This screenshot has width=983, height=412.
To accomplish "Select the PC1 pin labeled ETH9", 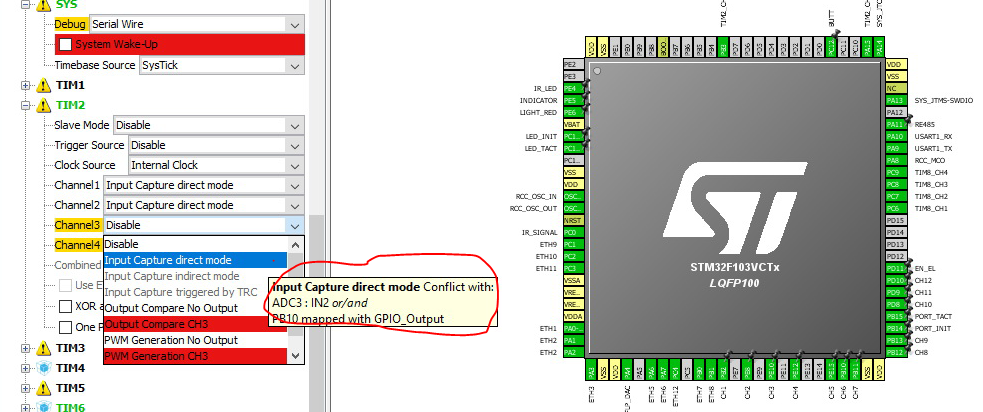I will click(573, 244).
